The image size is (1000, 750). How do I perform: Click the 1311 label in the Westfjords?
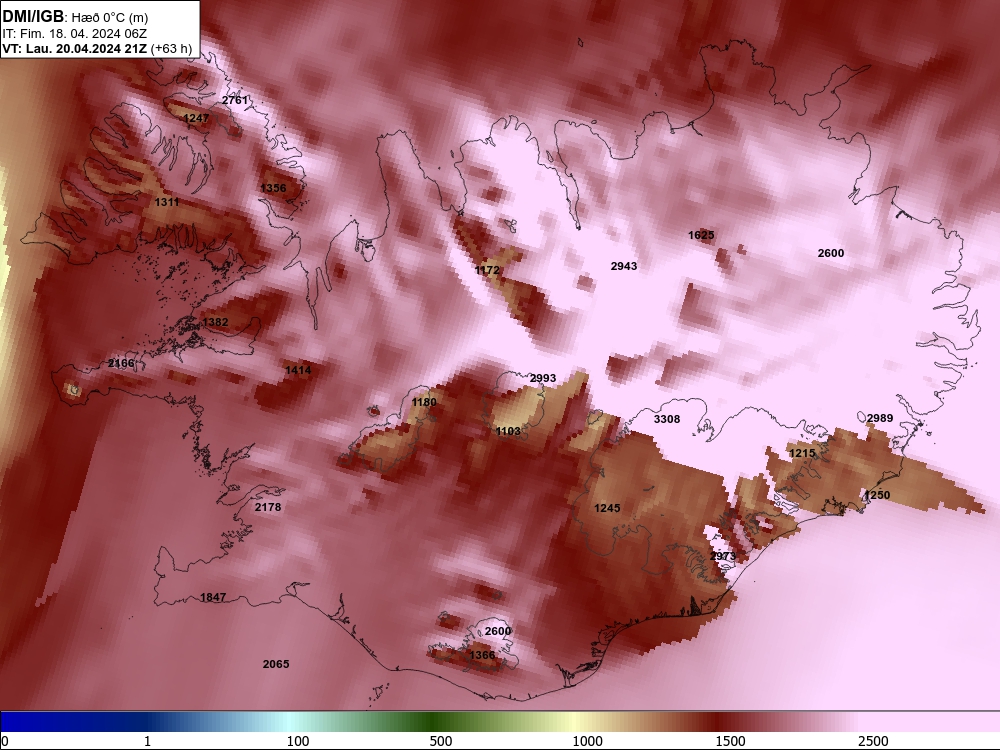[x=166, y=202]
